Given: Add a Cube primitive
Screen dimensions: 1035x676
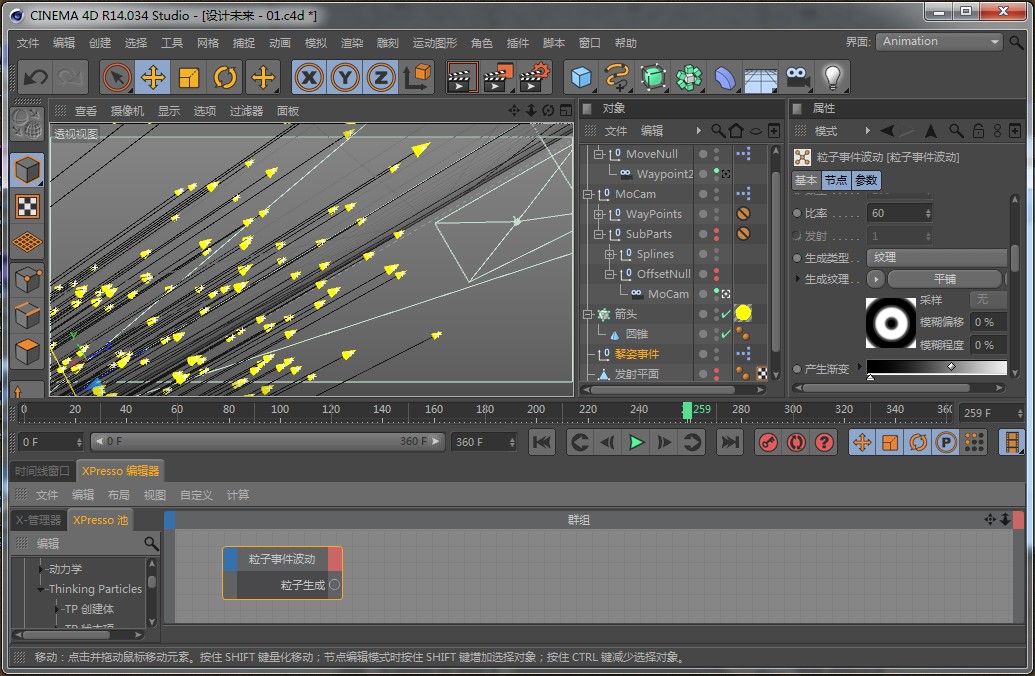Looking at the screenshot, I should (x=581, y=78).
